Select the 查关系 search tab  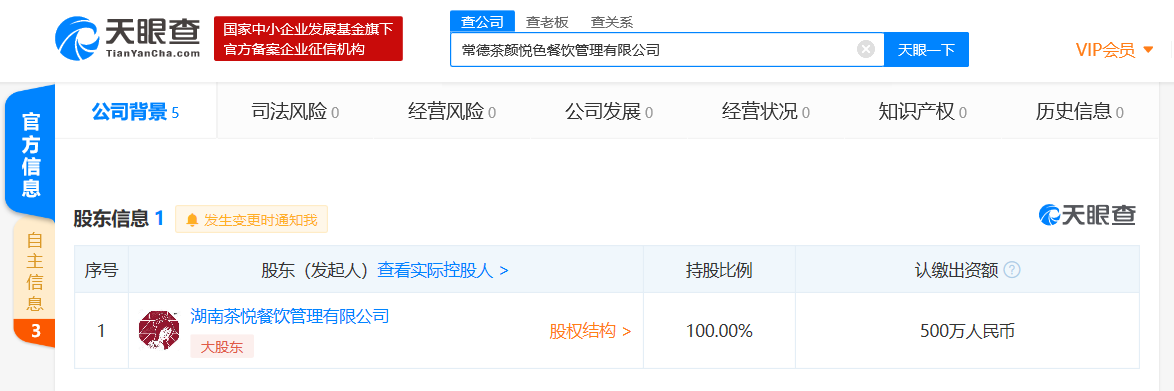point(612,22)
